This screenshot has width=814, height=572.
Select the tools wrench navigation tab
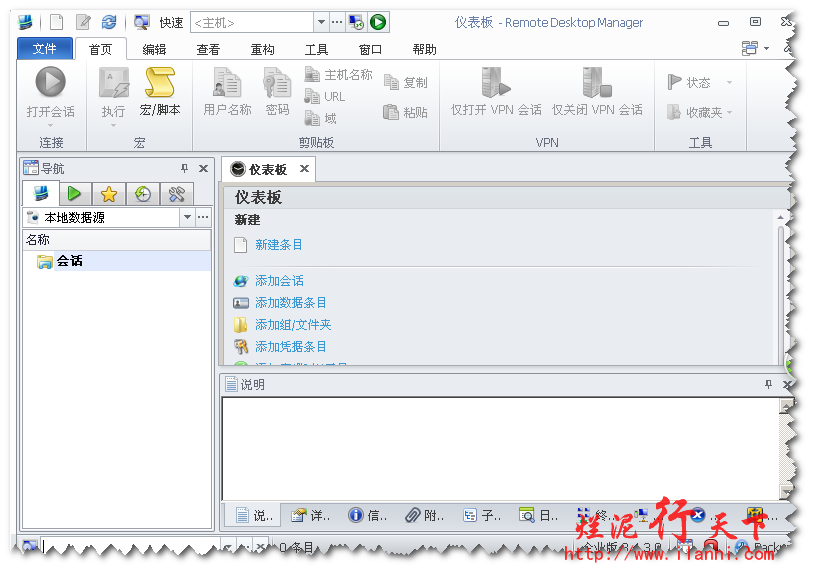[x=177, y=194]
